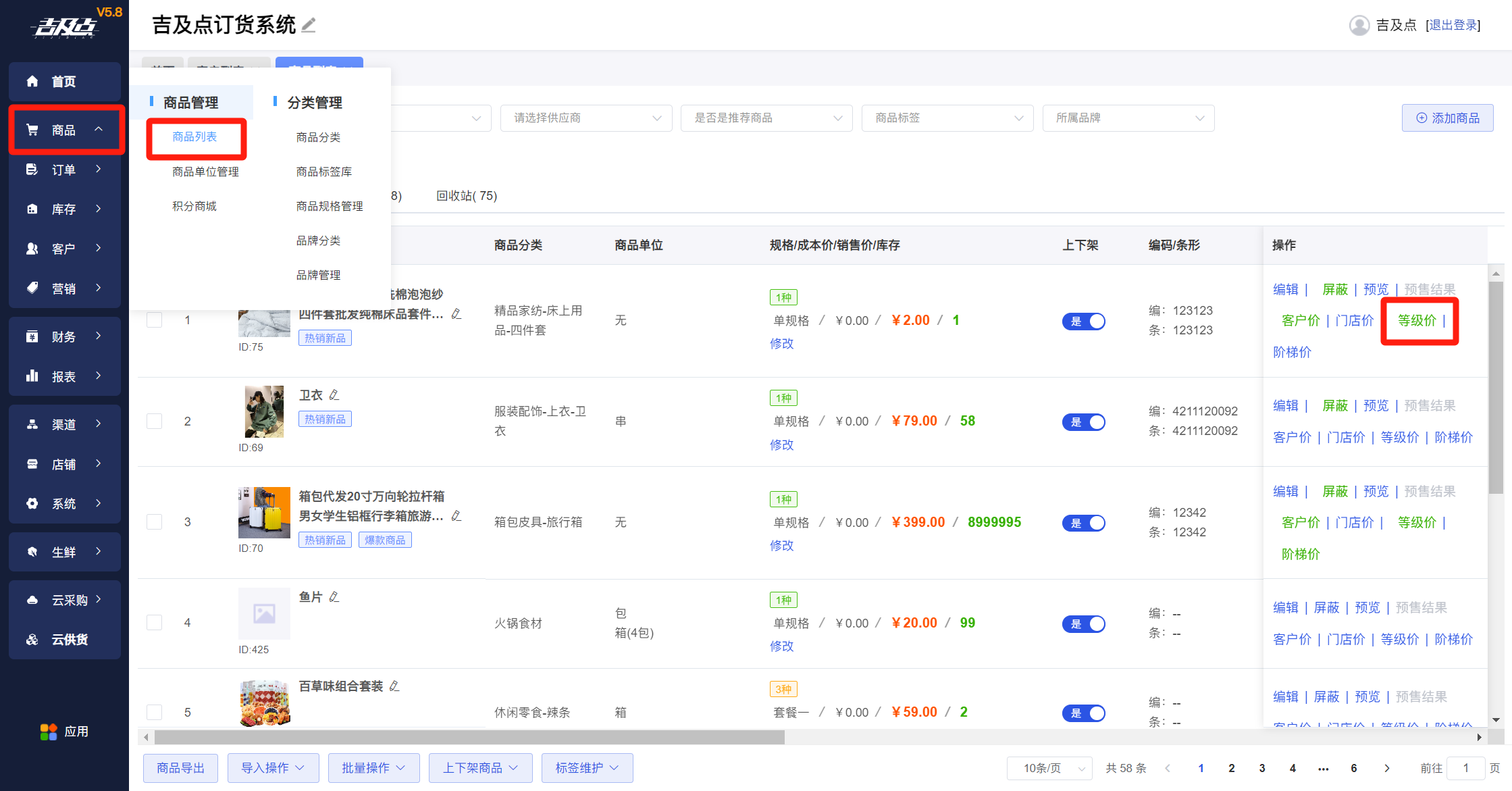Toggle off shelf switch for 卫衣 row
Image resolution: width=1512 pixels, height=791 pixels.
click(x=1083, y=422)
